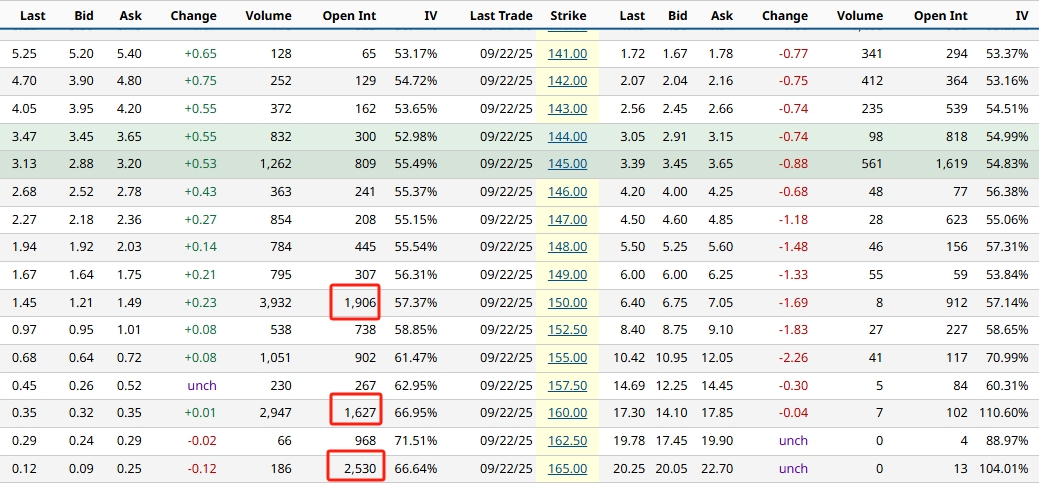Viewport: 1039px width, 483px height.
Task: Select the 148.00 strike link
Action: (x=567, y=247)
